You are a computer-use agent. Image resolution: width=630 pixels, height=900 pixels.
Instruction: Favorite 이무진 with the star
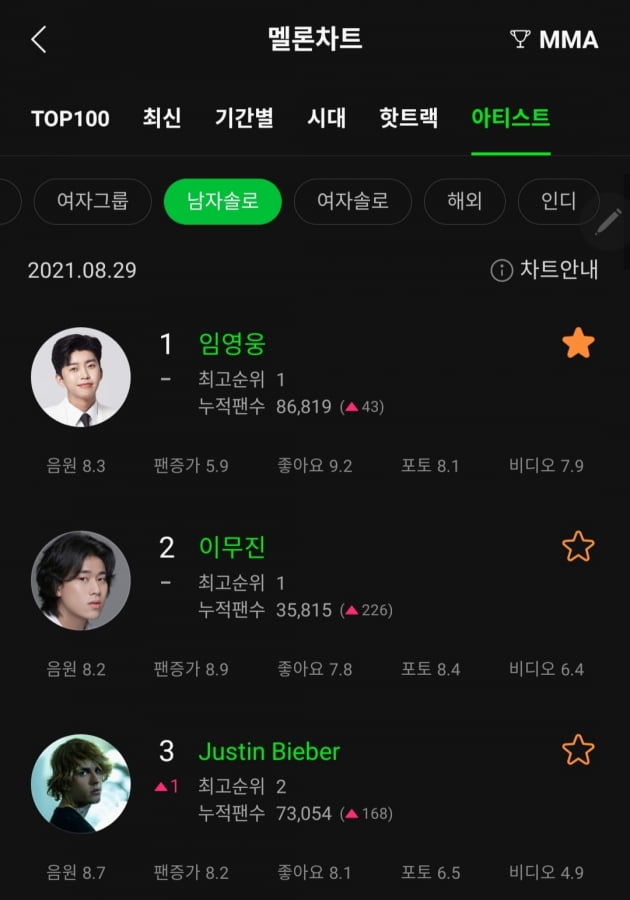(578, 547)
